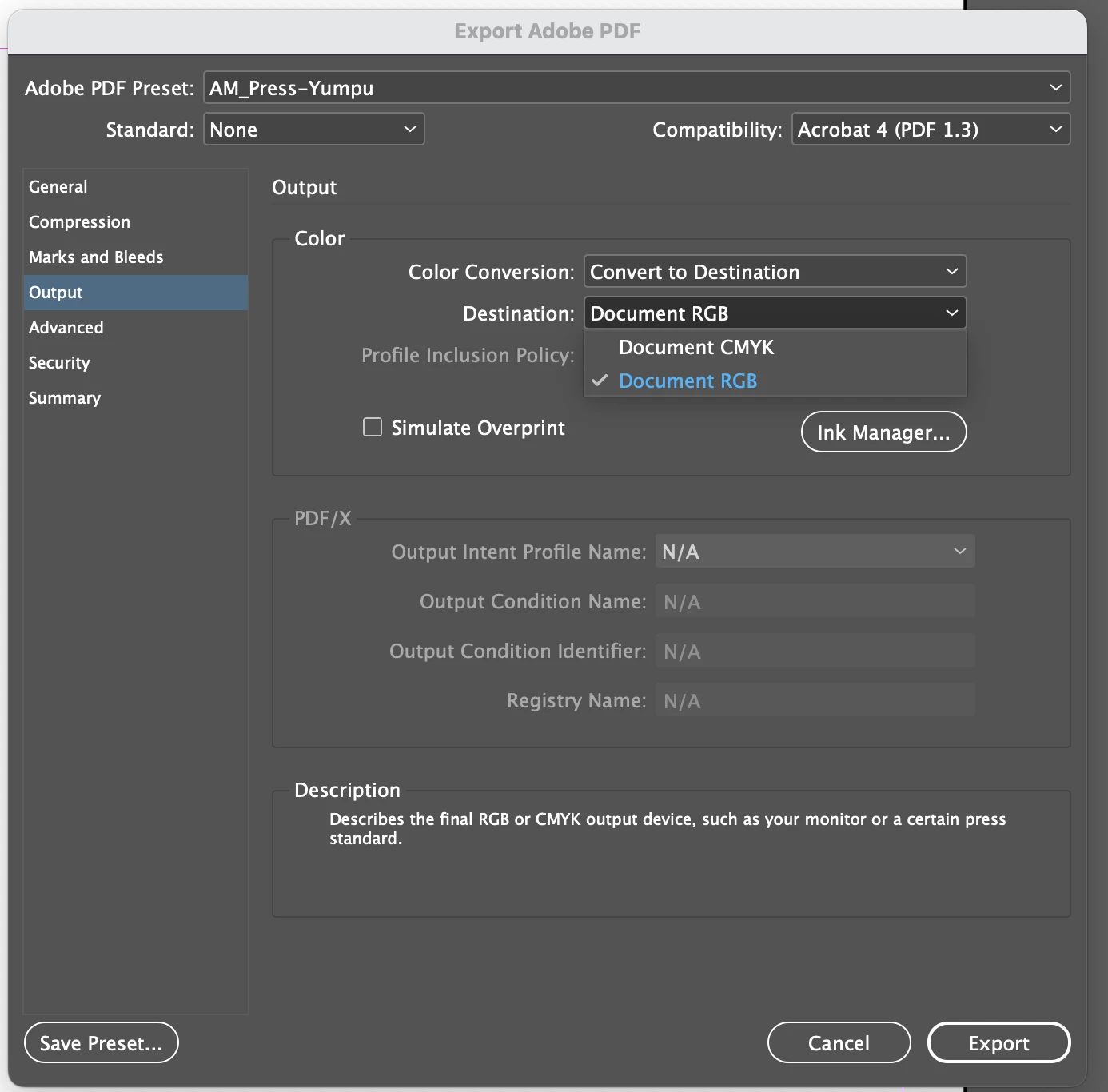This screenshot has height=1092, width=1108.
Task: Choose Document RGB from the Destination list
Action: tap(775, 381)
